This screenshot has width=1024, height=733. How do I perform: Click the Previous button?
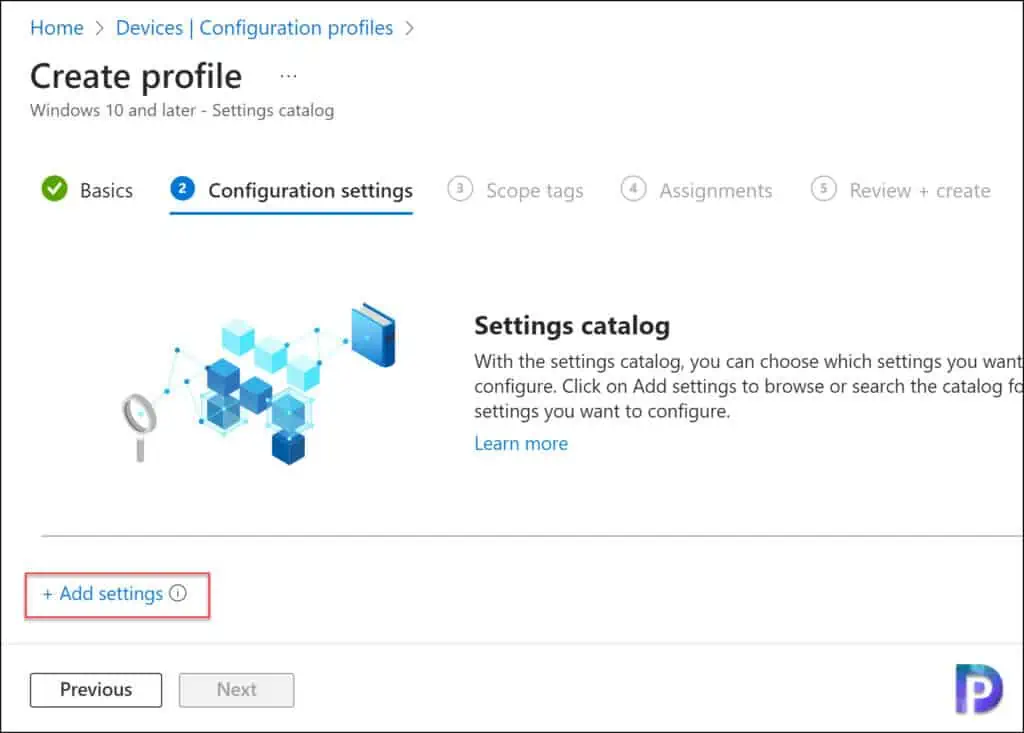click(96, 690)
